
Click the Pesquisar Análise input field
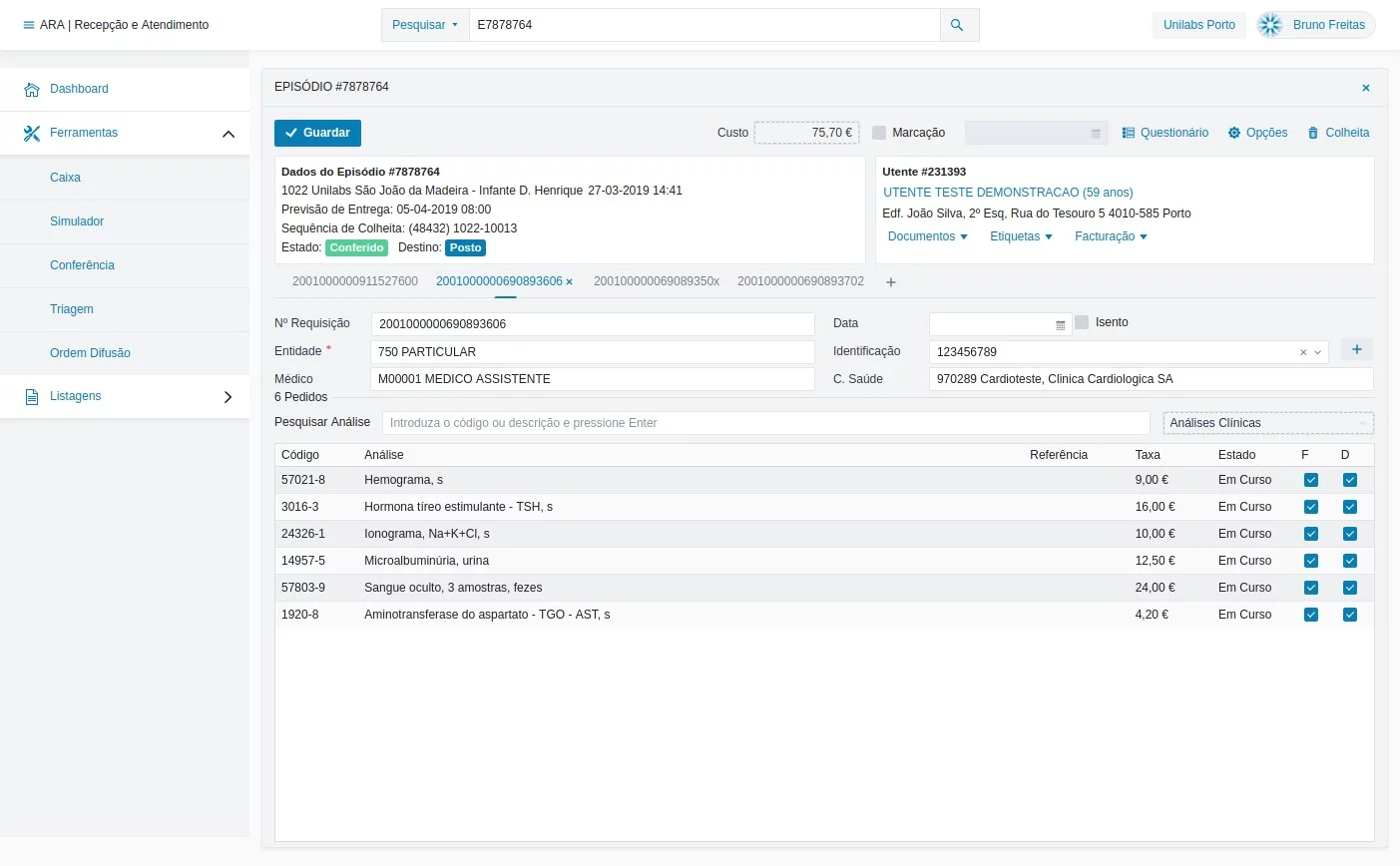coord(765,423)
